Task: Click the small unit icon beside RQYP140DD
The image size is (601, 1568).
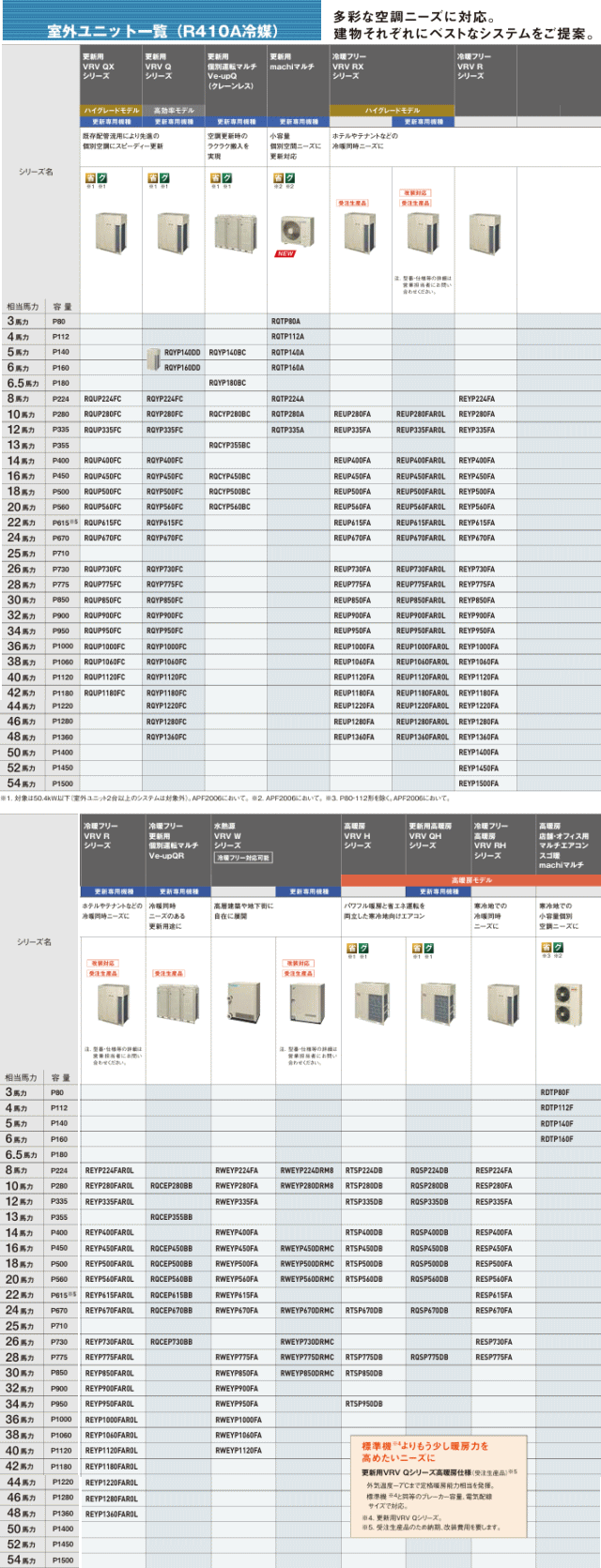Action: click(x=153, y=358)
